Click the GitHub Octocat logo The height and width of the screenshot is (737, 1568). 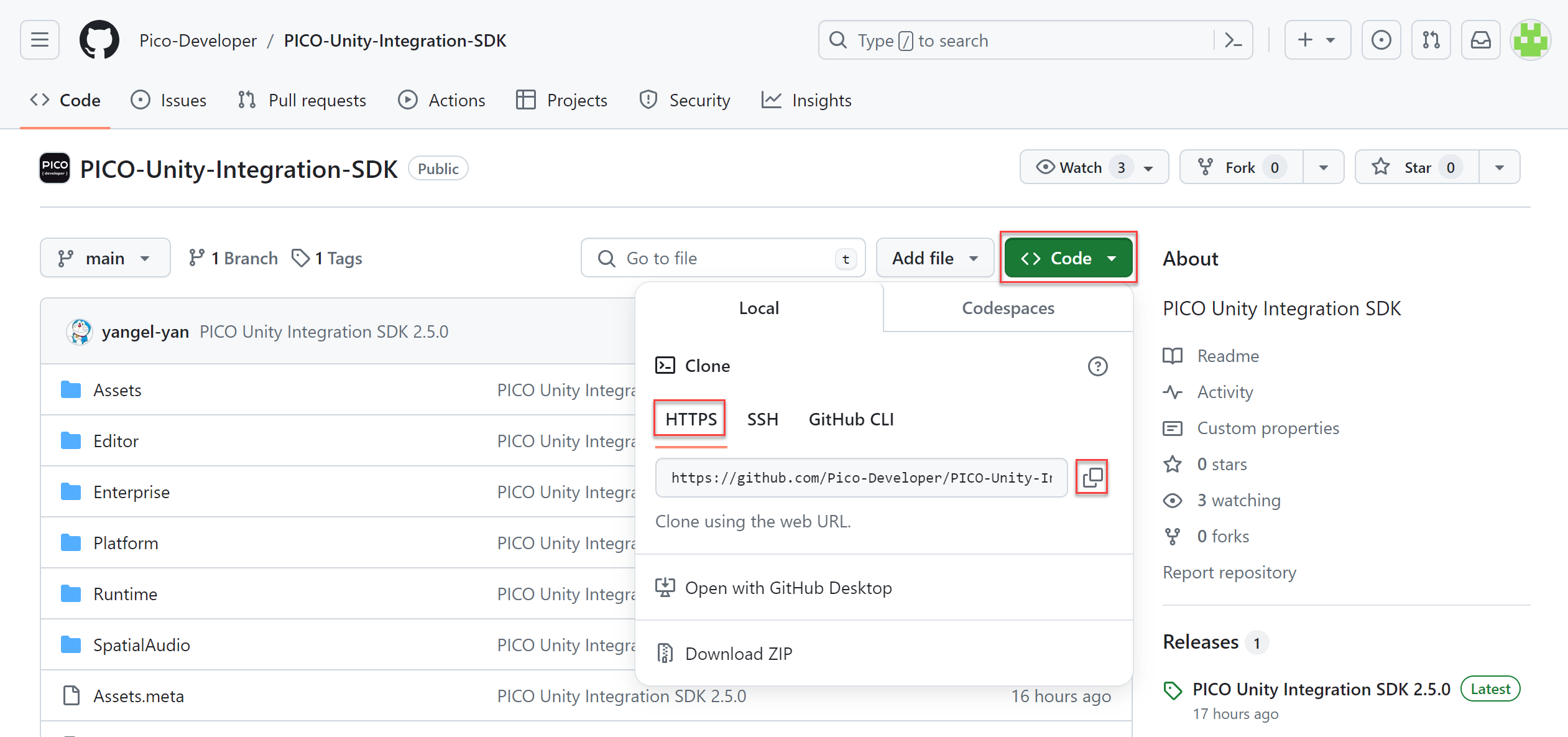coord(99,40)
